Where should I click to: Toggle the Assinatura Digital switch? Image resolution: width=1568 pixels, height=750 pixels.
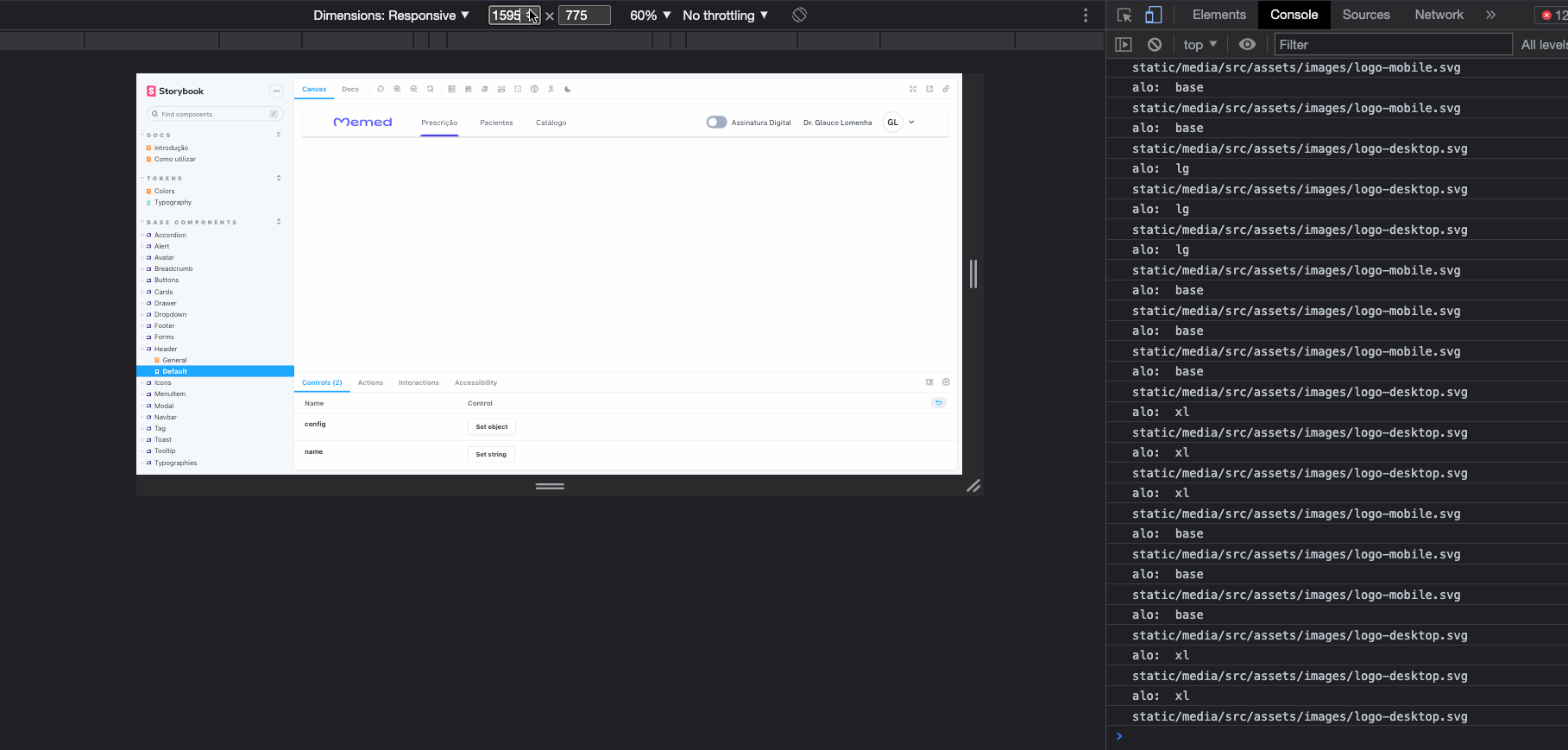coord(716,123)
